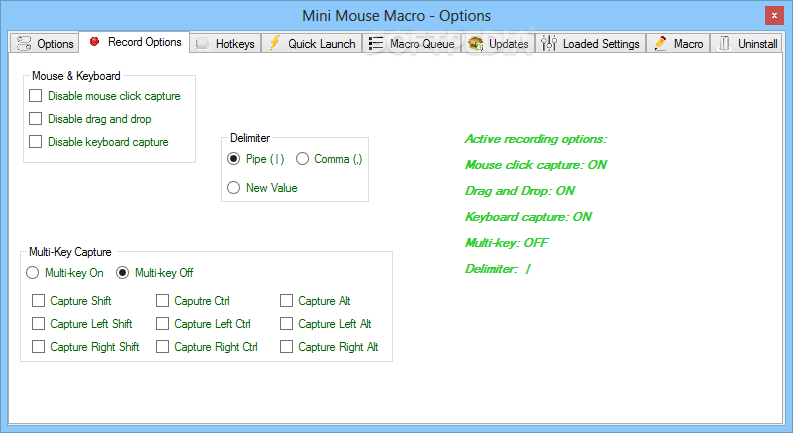Click the 'Keyboard capture: ON' status text
This screenshot has width=793, height=433.
pyautogui.click(x=528, y=217)
